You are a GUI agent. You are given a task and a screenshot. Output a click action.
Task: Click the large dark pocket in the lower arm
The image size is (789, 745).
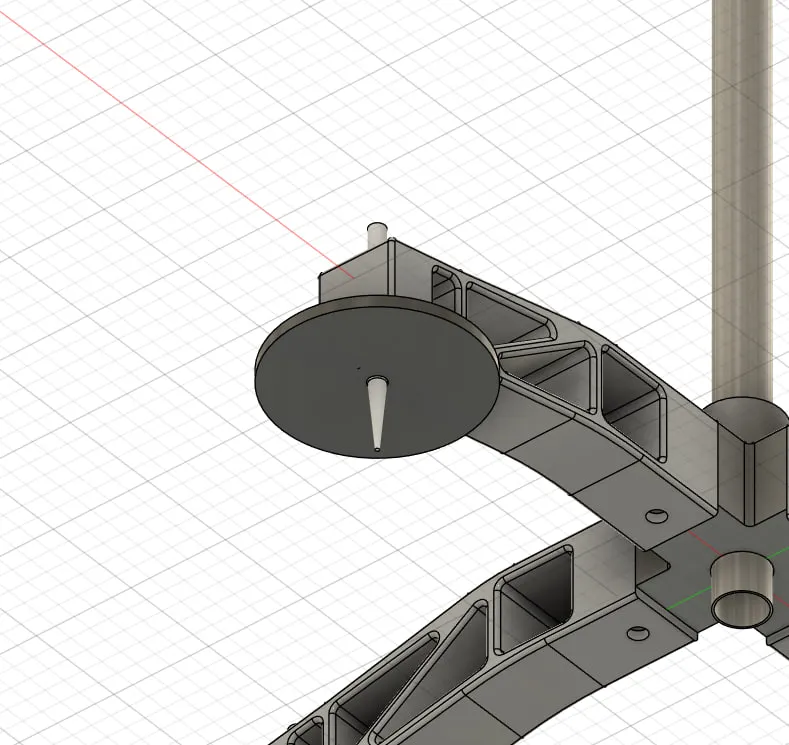click(536, 596)
